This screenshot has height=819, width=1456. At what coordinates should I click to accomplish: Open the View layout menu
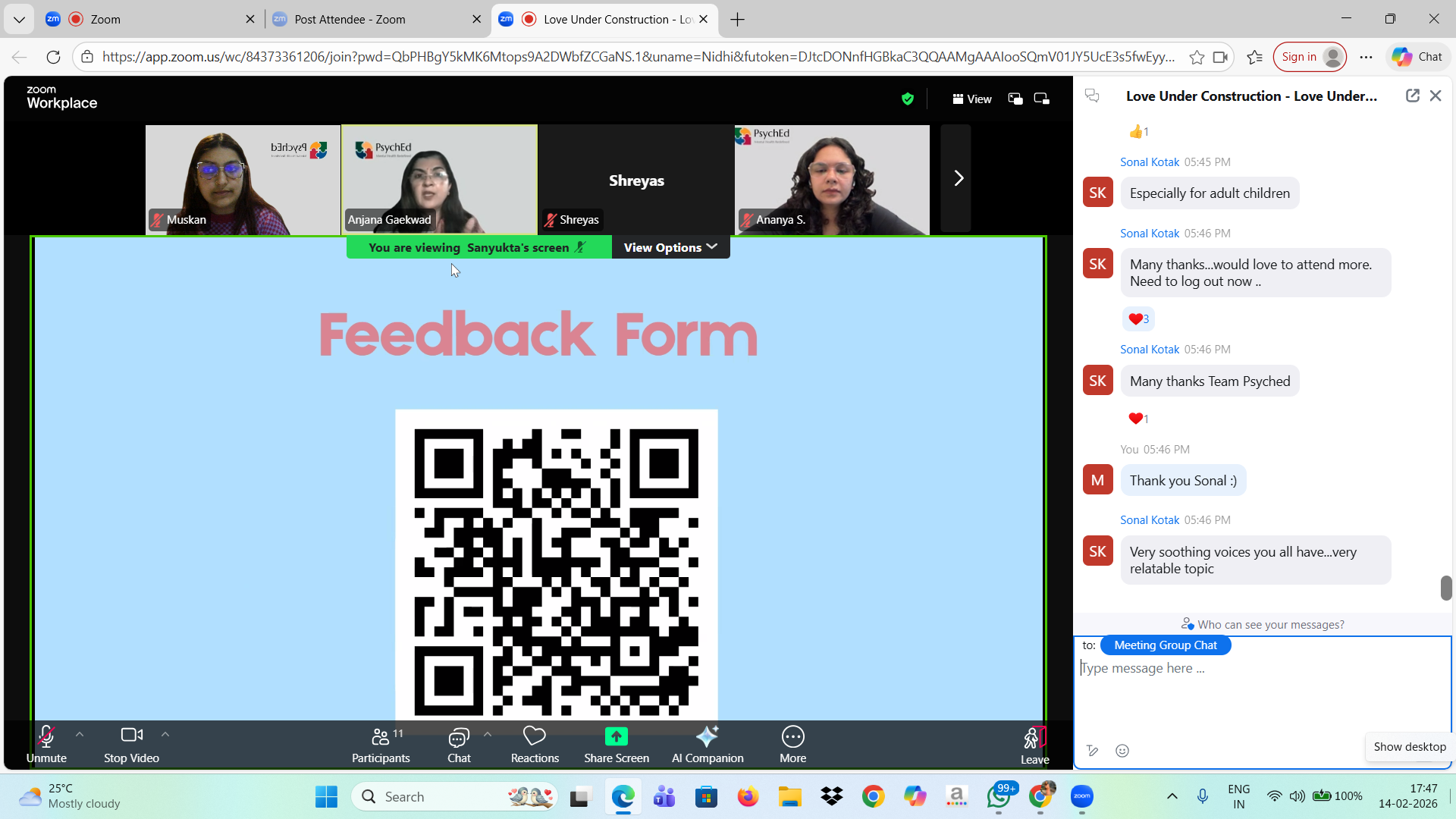972,99
